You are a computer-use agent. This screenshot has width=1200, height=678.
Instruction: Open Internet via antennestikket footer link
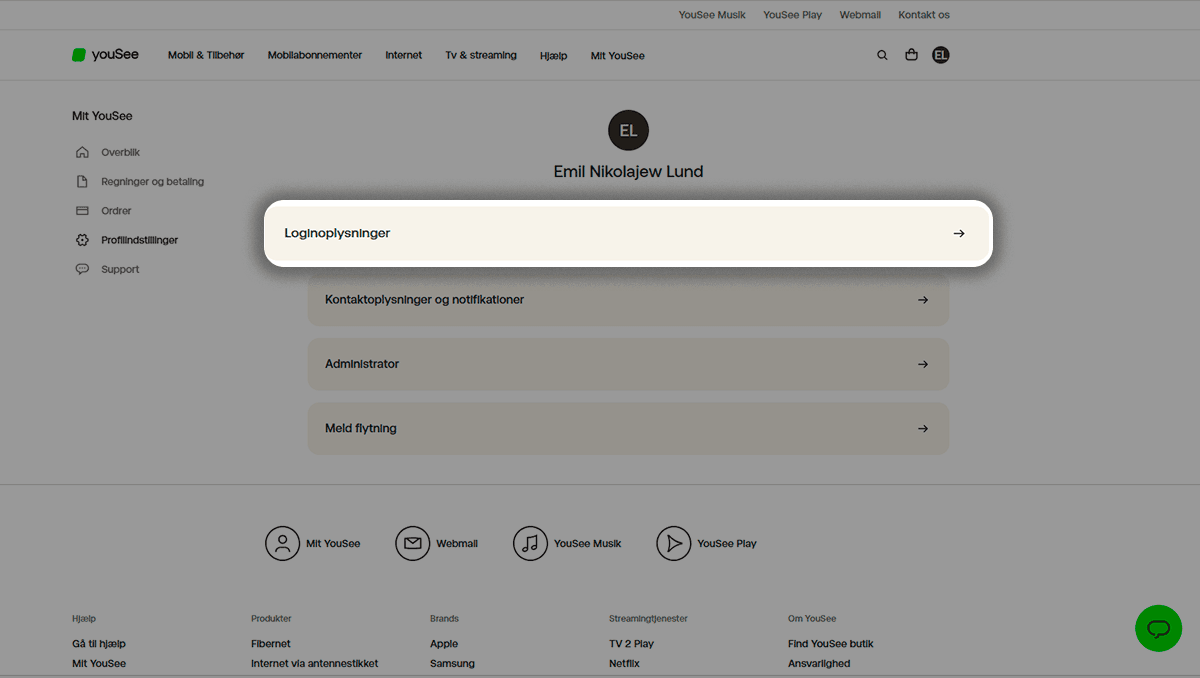[315, 664]
